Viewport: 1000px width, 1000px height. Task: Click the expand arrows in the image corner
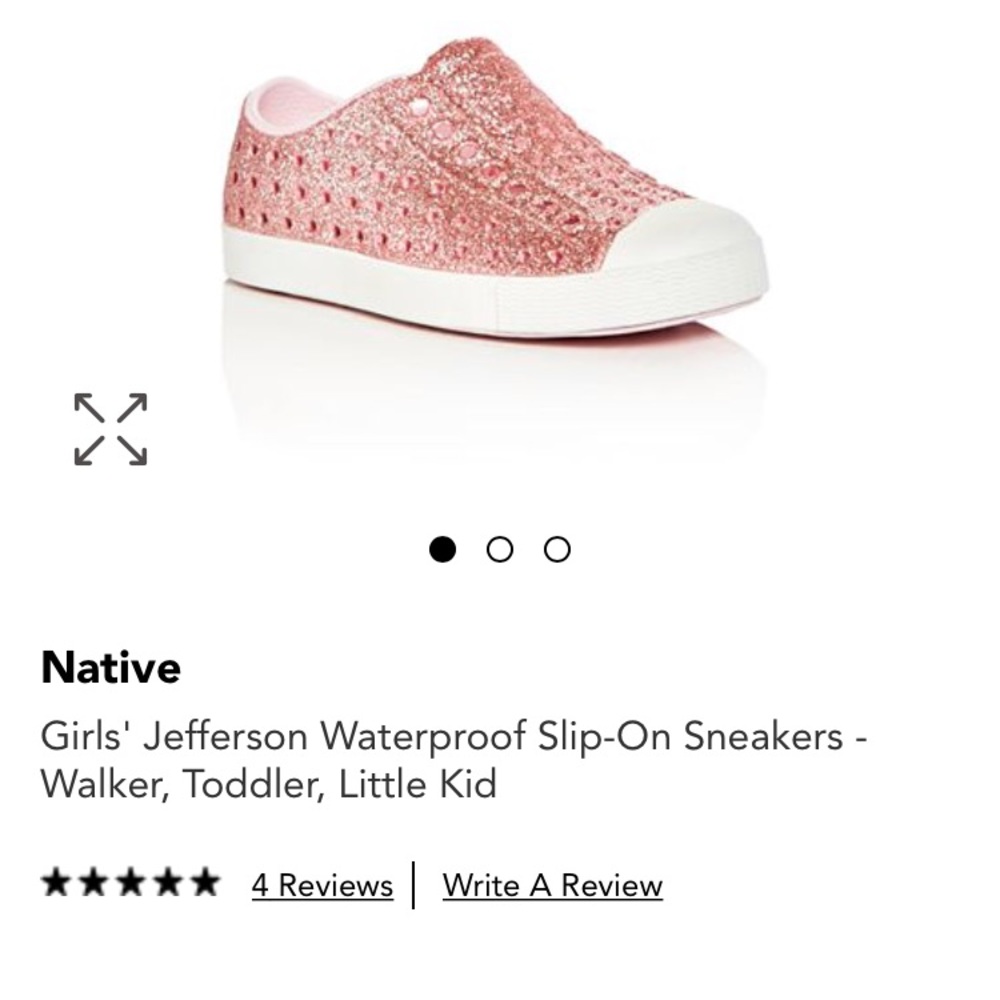[x=112, y=430]
